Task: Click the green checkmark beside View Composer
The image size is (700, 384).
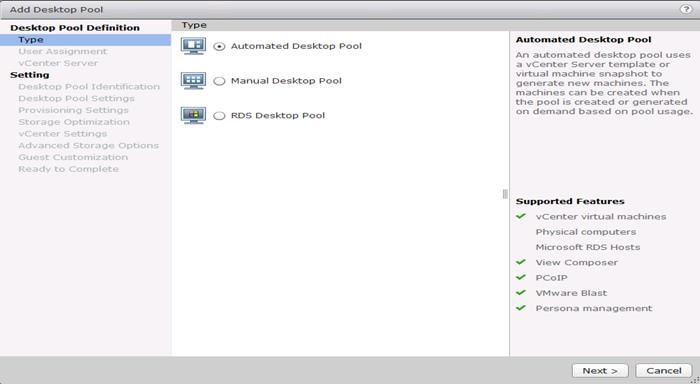Action: tap(521, 262)
